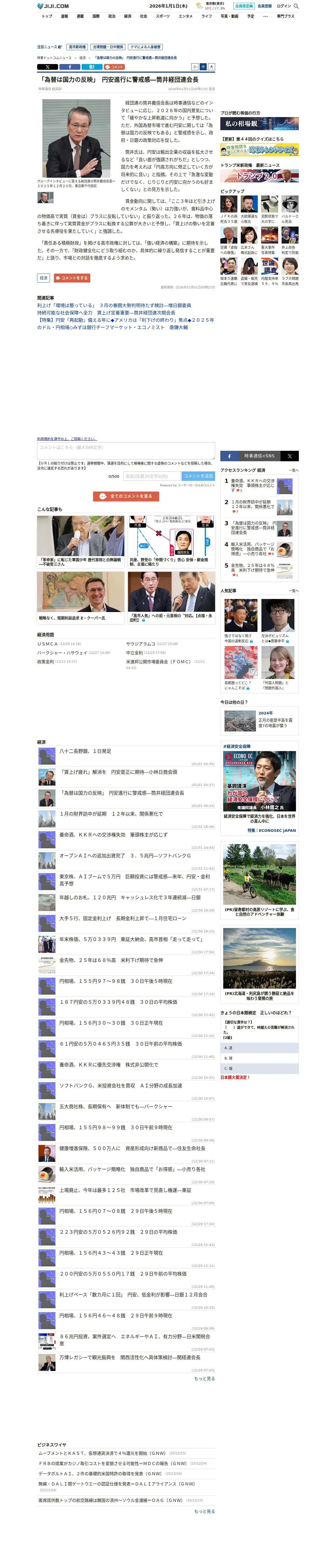Click the 会員登録 link

click(265, 6)
